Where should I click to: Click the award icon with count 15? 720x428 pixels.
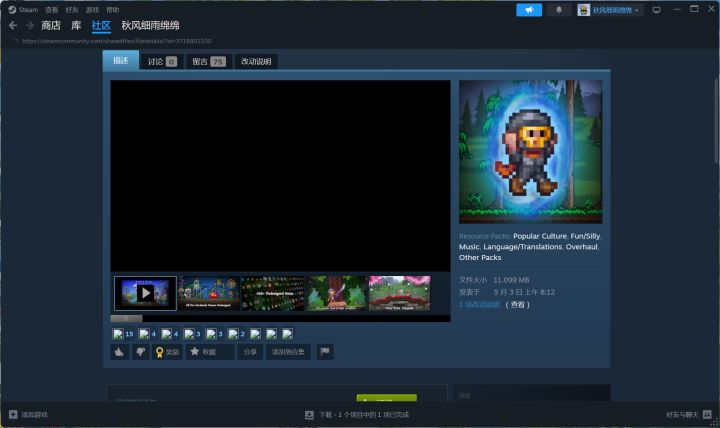coord(123,334)
